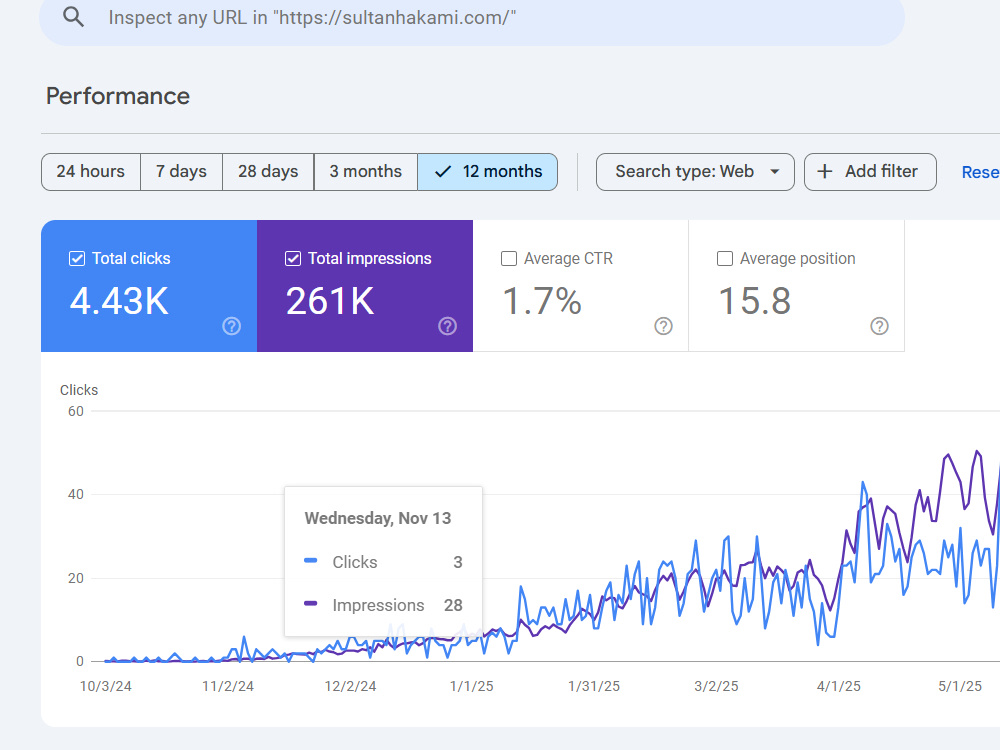
Task: Uncheck the Total clicks checkbox
Action: coord(77,258)
